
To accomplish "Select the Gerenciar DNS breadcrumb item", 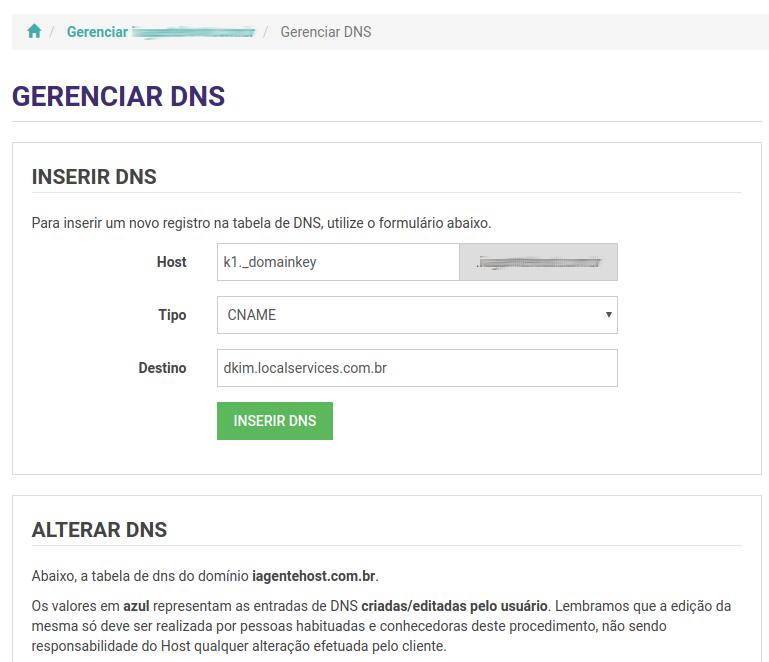I will click(x=325, y=32).
